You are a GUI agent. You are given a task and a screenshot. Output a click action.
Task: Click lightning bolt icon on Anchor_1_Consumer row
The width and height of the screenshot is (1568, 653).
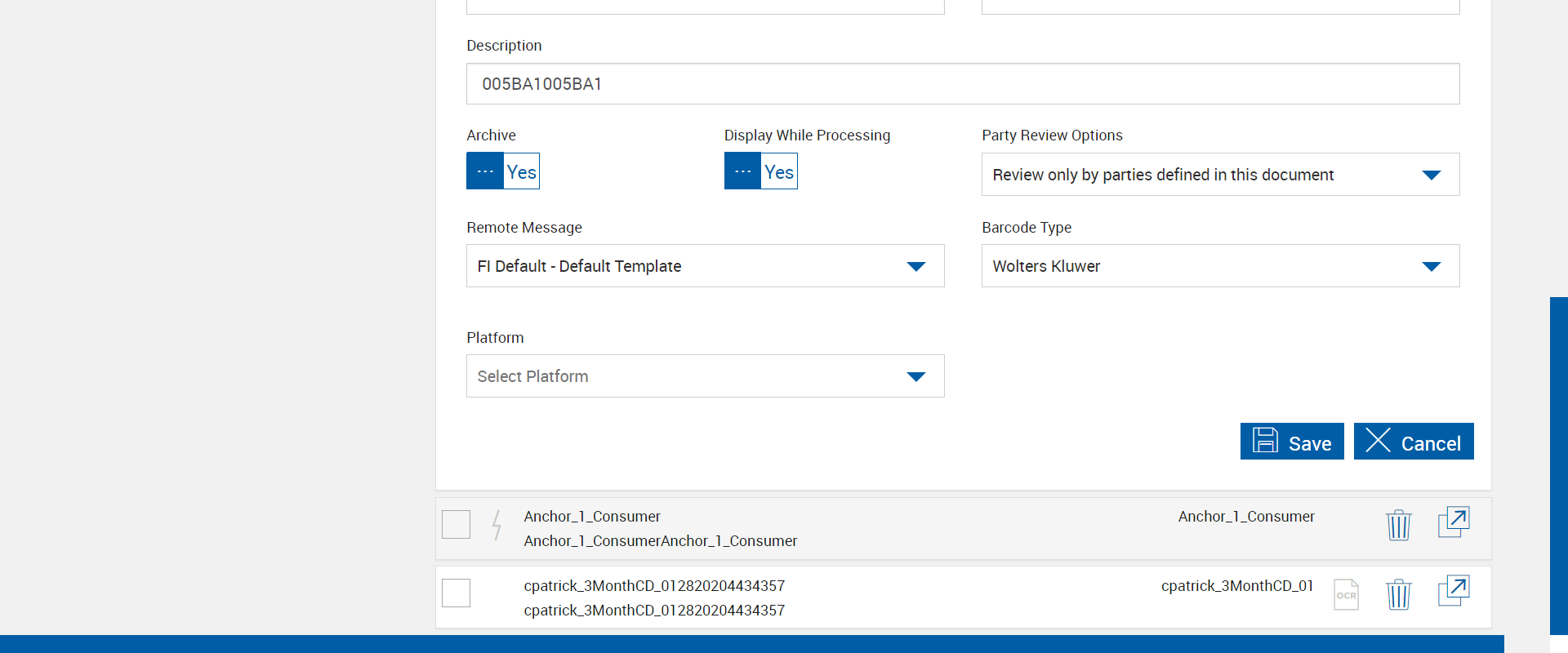click(x=497, y=525)
